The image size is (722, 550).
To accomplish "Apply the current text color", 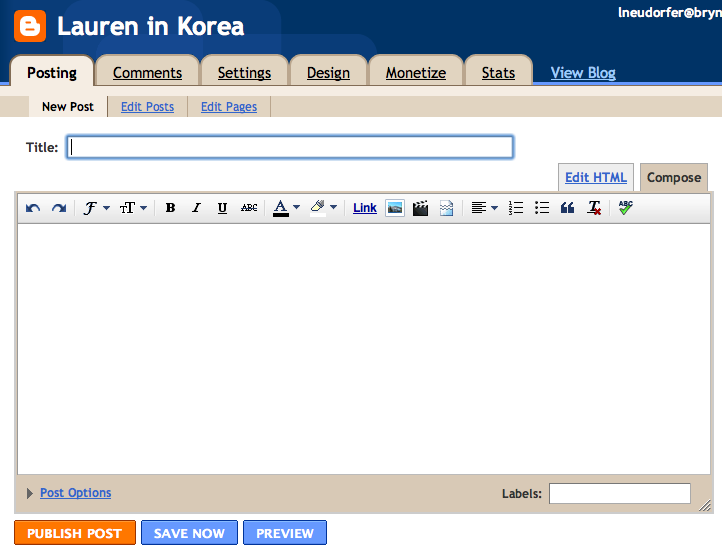I will (280, 208).
